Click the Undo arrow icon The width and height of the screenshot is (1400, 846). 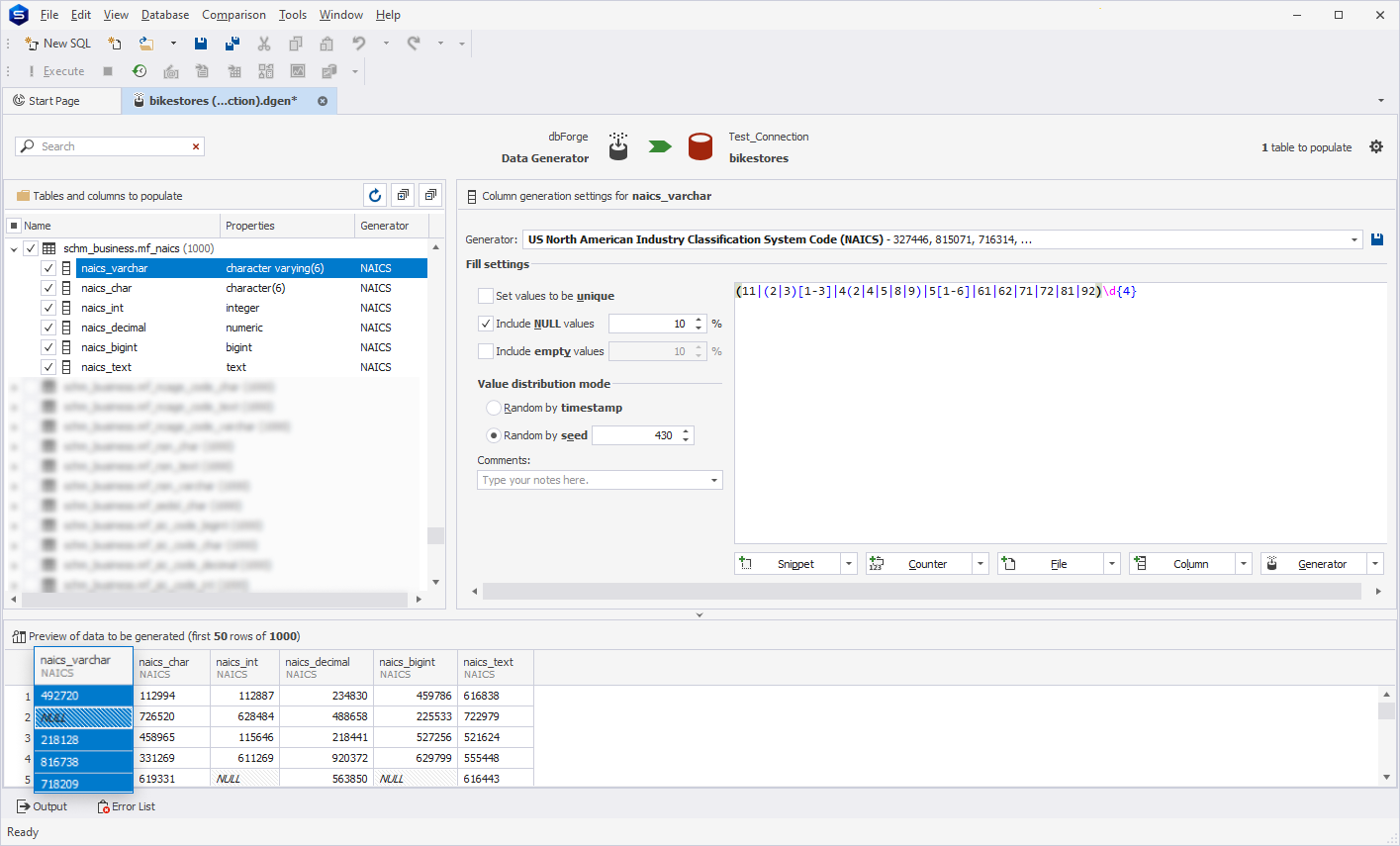[x=359, y=44]
